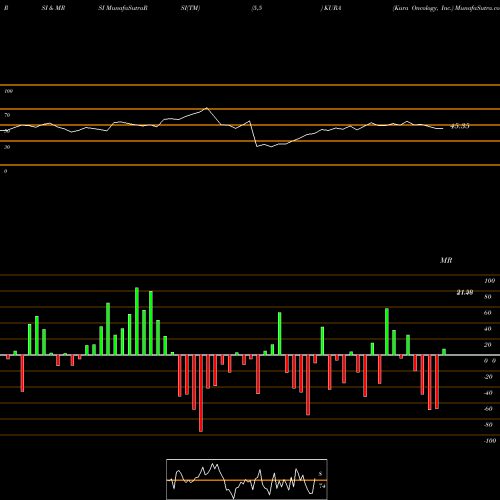Click the 'KURA' ticker symbol text

point(332,8)
